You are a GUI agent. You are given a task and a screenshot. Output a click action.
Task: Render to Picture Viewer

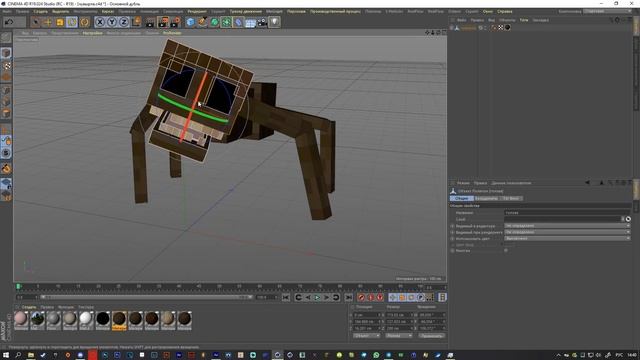[x=163, y=22]
